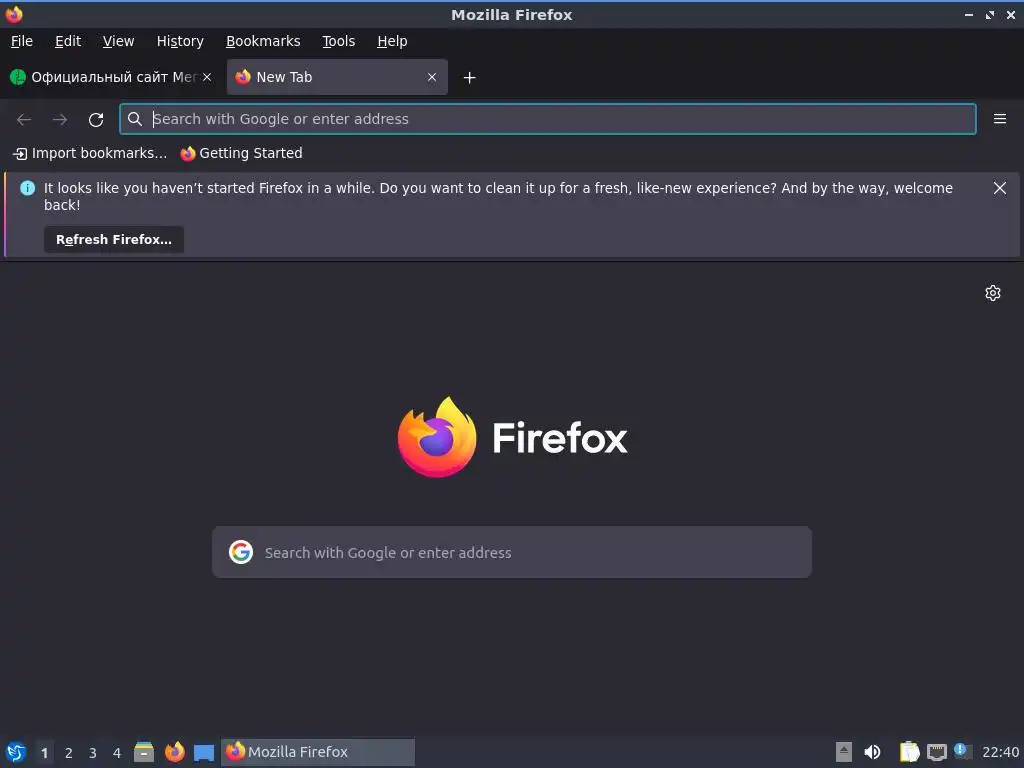Launch Firefox from taskbar quick launch
The width and height of the screenshot is (1024, 768).
(x=174, y=752)
